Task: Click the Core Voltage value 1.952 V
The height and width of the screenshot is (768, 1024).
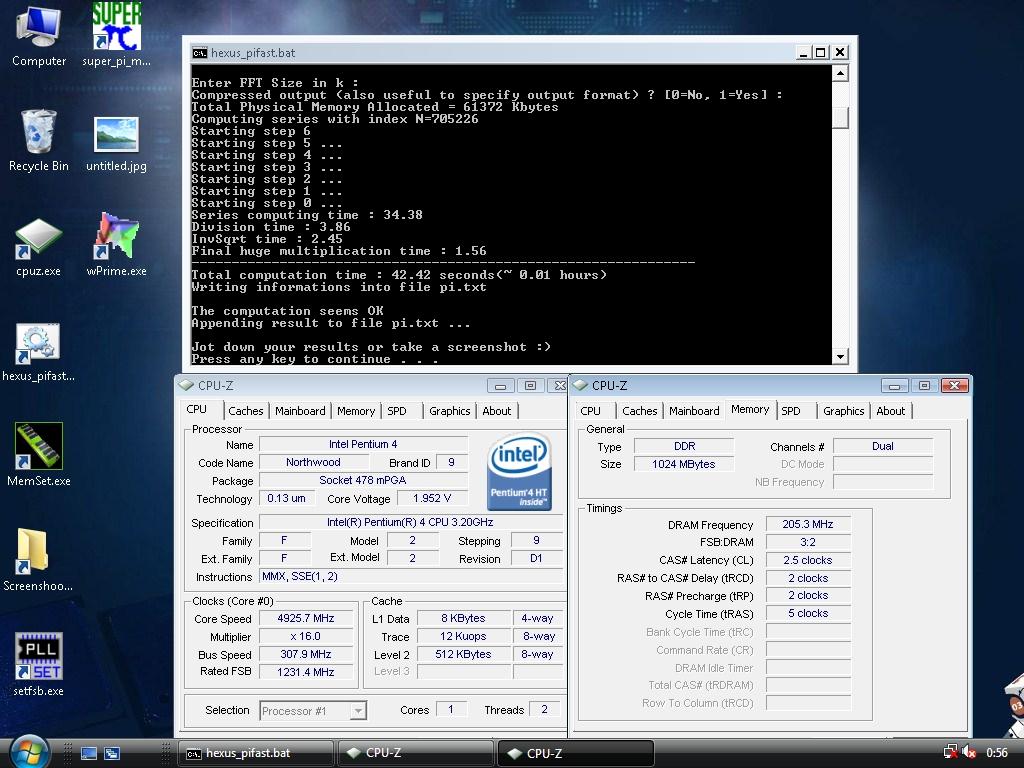Action: click(432, 498)
